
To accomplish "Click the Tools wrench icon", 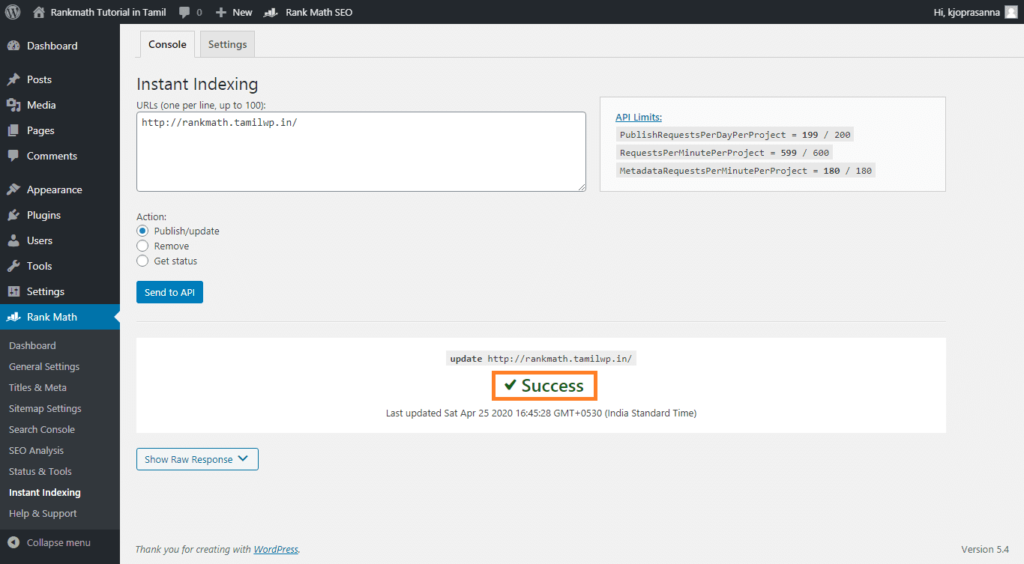I will click(13, 266).
